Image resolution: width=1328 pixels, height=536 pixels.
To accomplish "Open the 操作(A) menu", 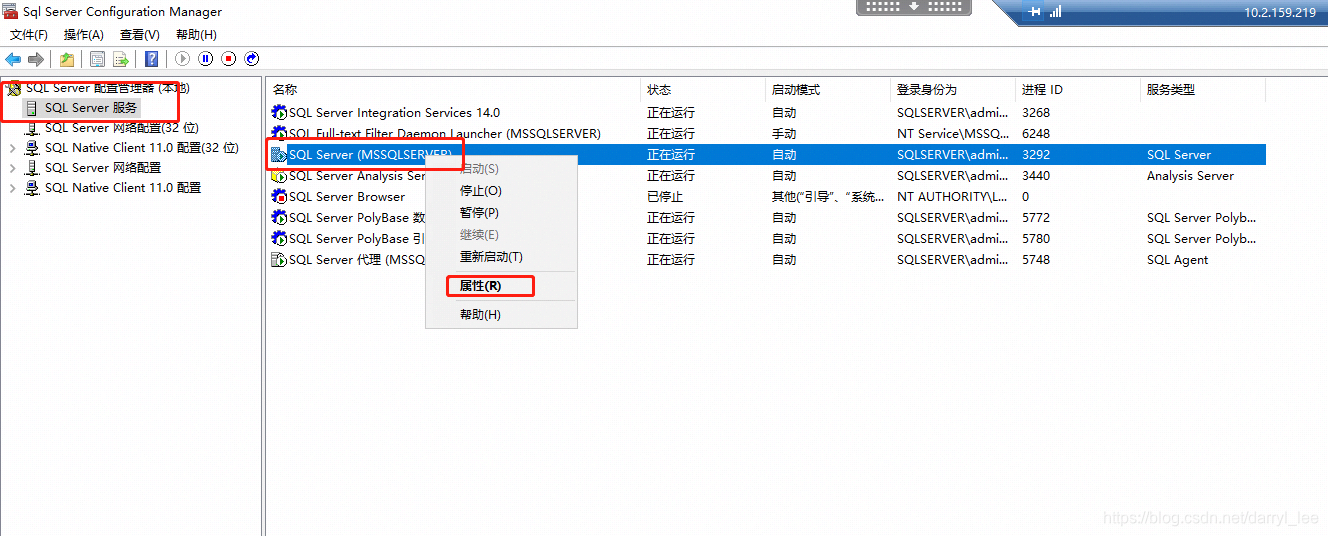I will click(x=84, y=35).
